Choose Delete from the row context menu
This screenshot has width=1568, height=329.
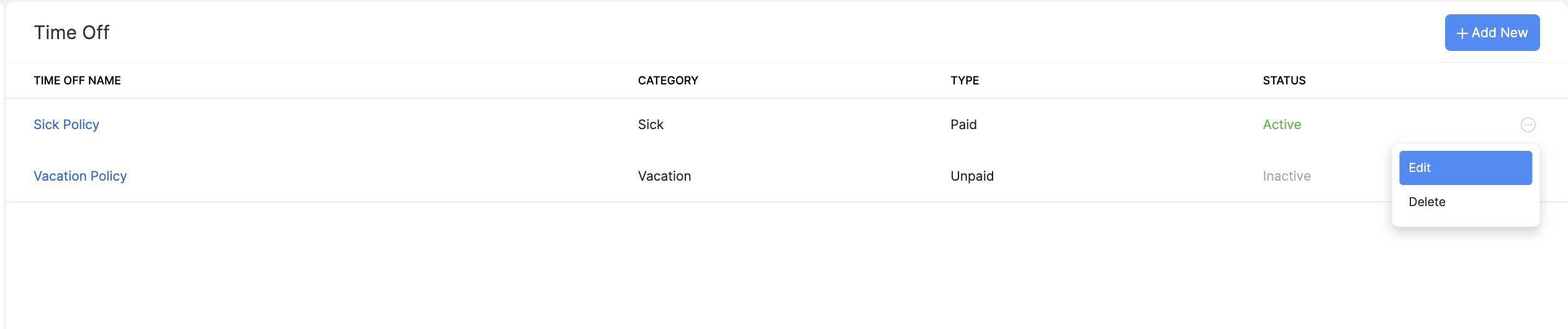1427,202
